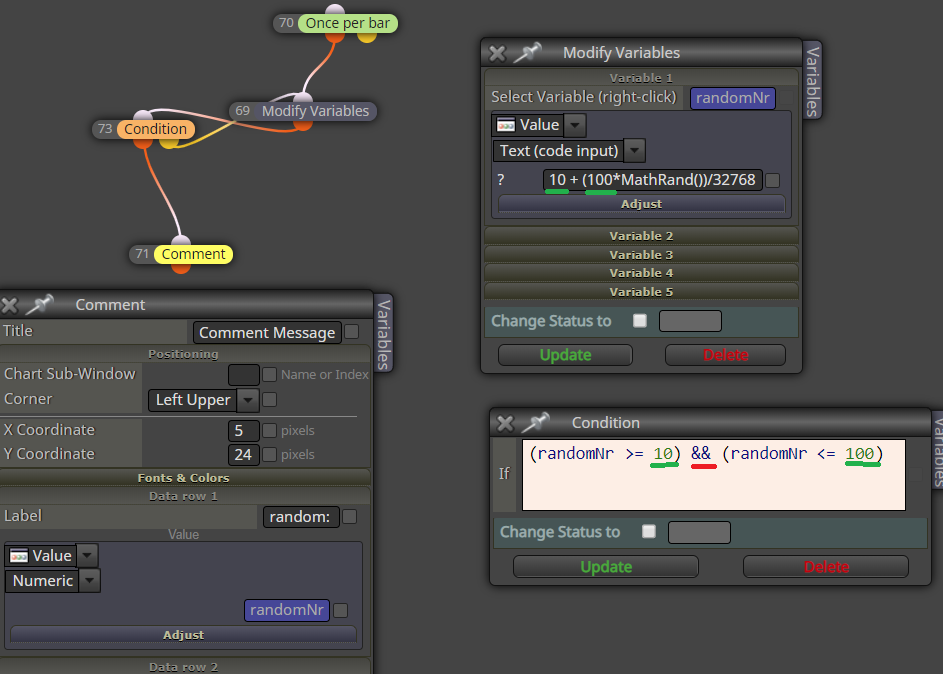The image size is (943, 674).
Task: Click status field in Modify Variables panel
Action: click(x=690, y=320)
